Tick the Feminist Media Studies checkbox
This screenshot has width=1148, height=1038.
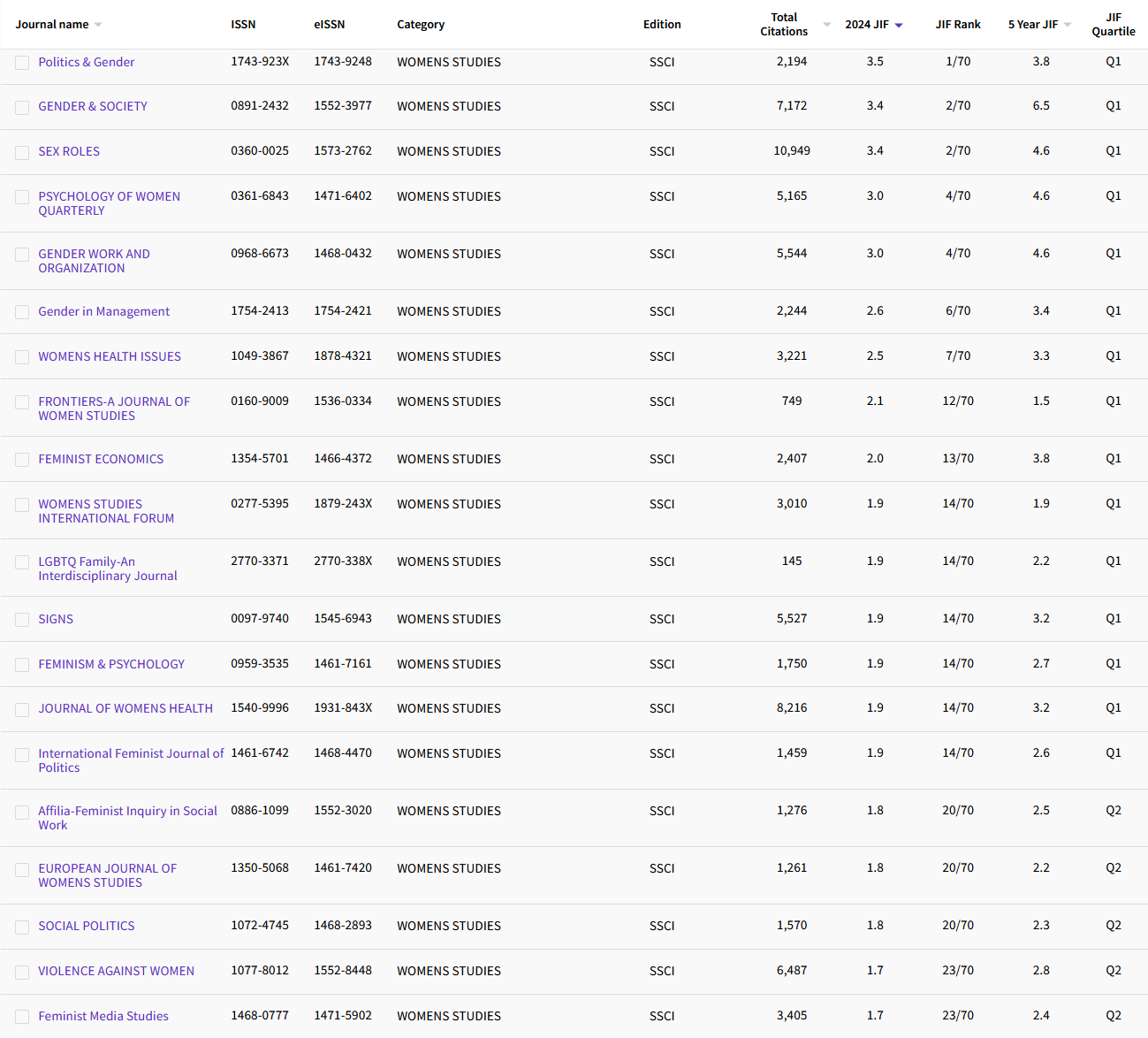point(22,1017)
